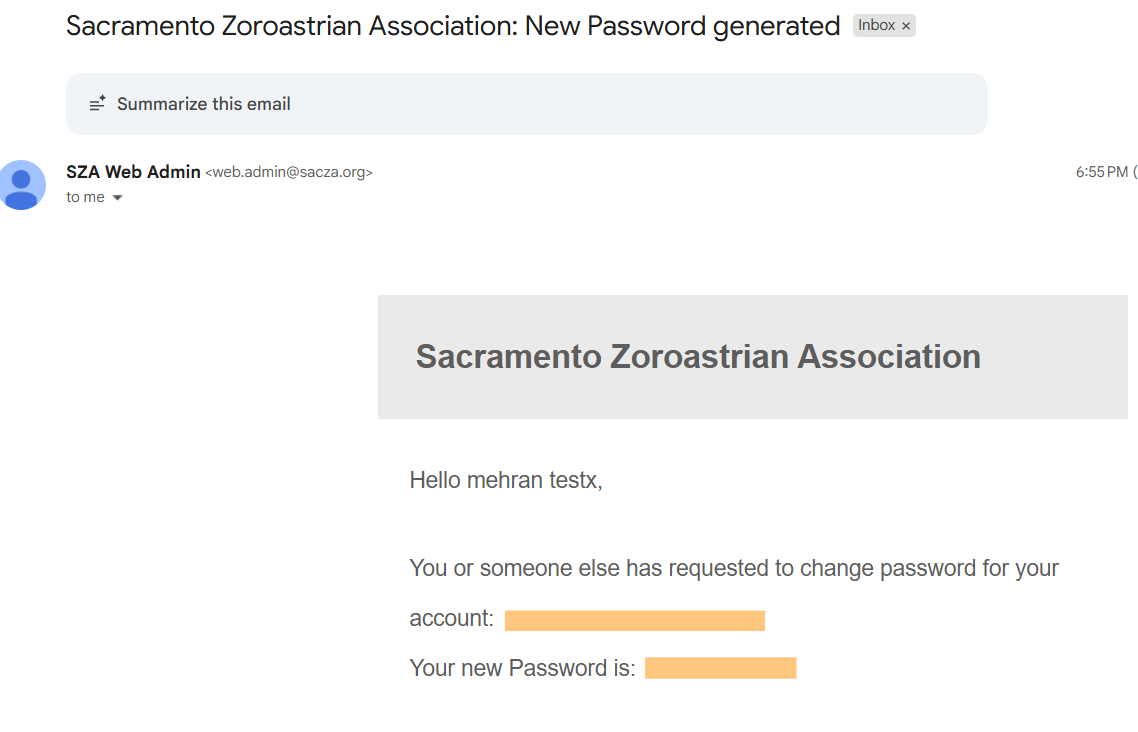1138x732 pixels.
Task: Click the web.admin@sacza.org email address
Action: click(x=288, y=173)
